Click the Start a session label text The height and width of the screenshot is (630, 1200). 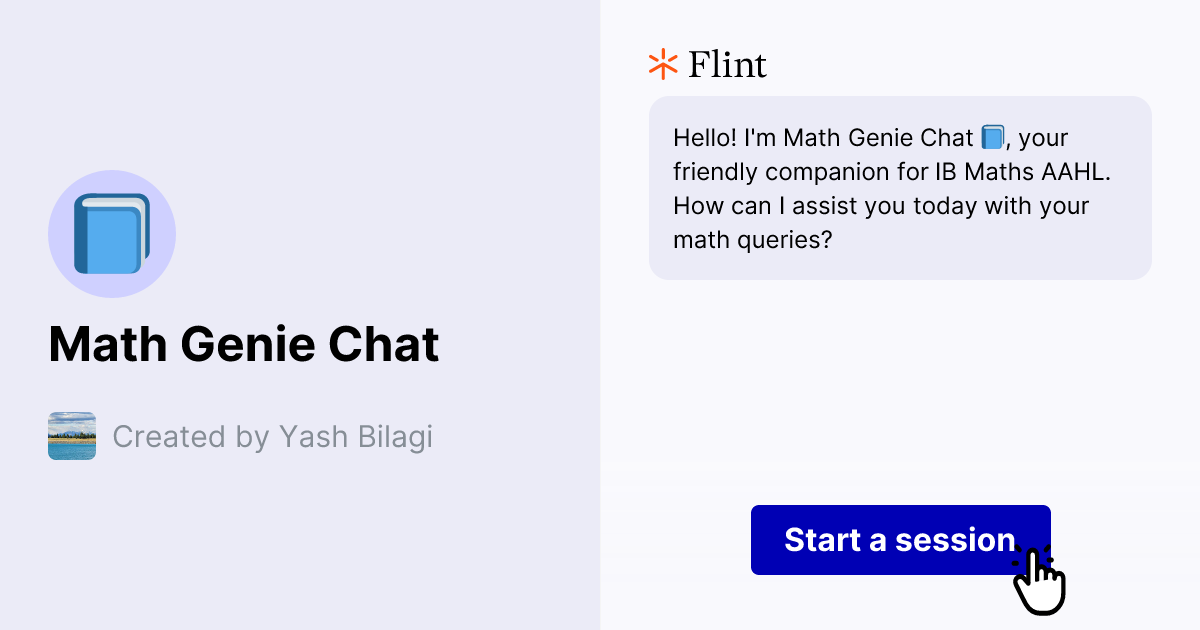click(899, 540)
